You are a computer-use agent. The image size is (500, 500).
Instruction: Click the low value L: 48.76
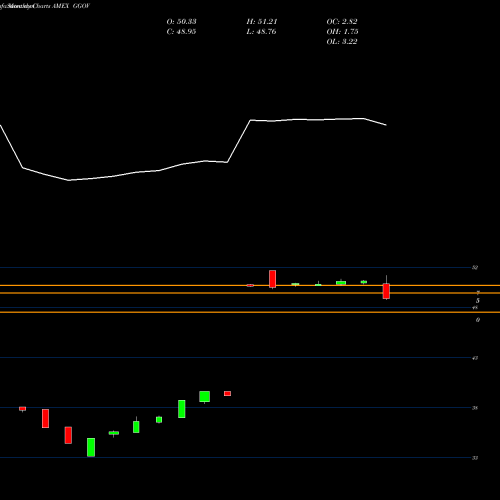262,32
